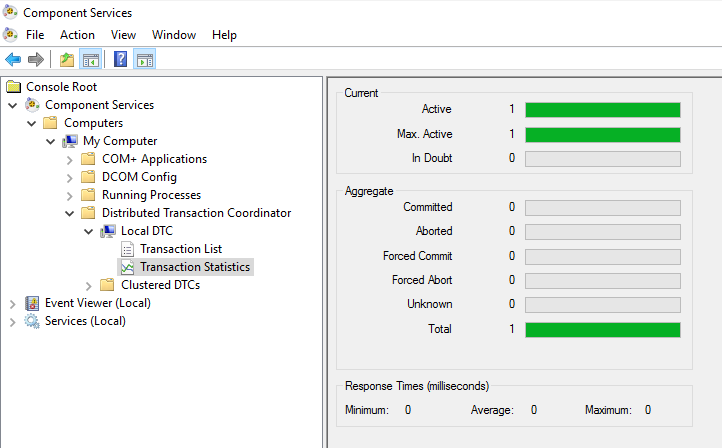Click the MMC icon beside File menu
This screenshot has height=448, width=722.
pos(10,35)
